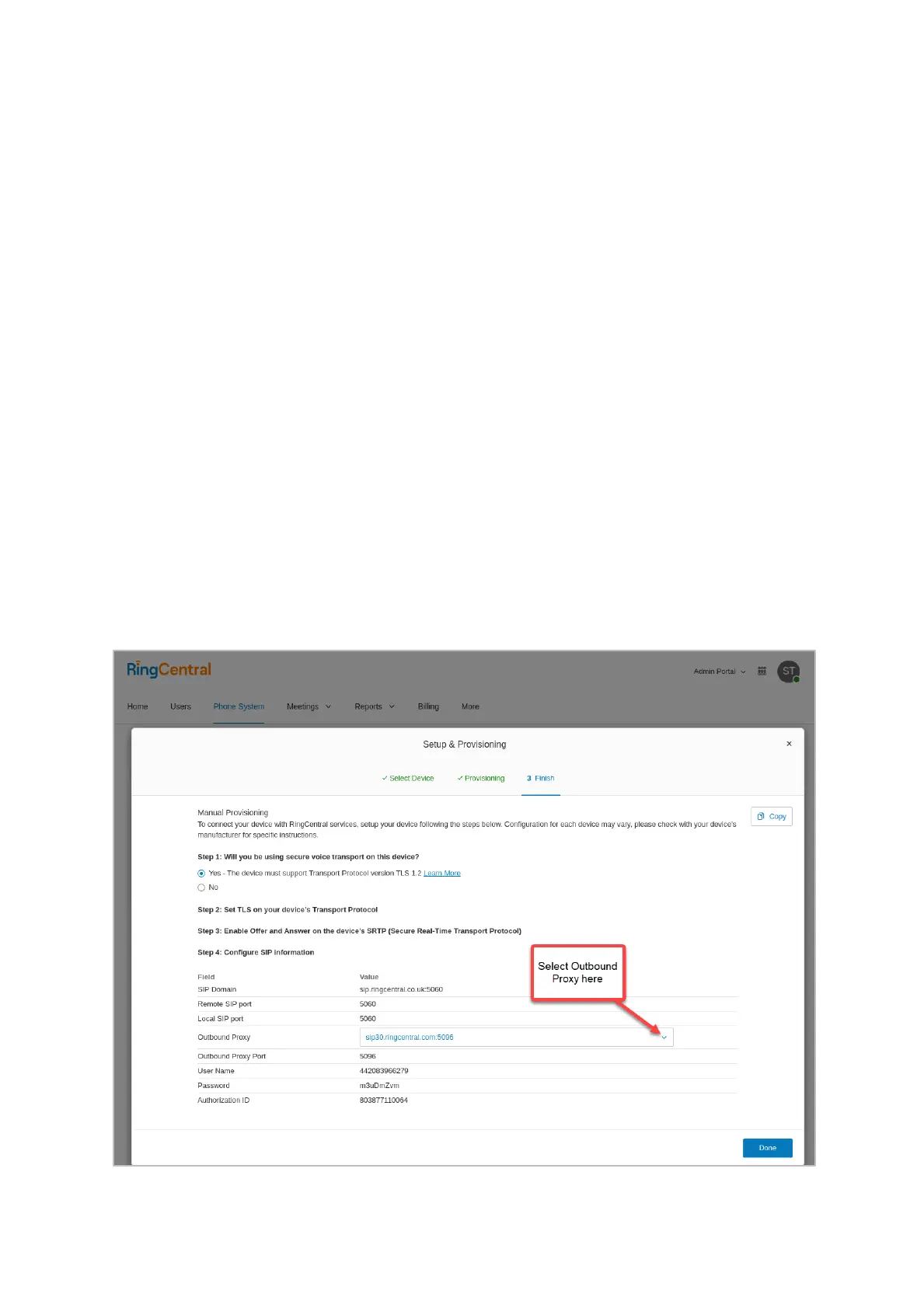The width and height of the screenshot is (924, 1308).
Task: Open the Reports menu
Action: coord(375,706)
